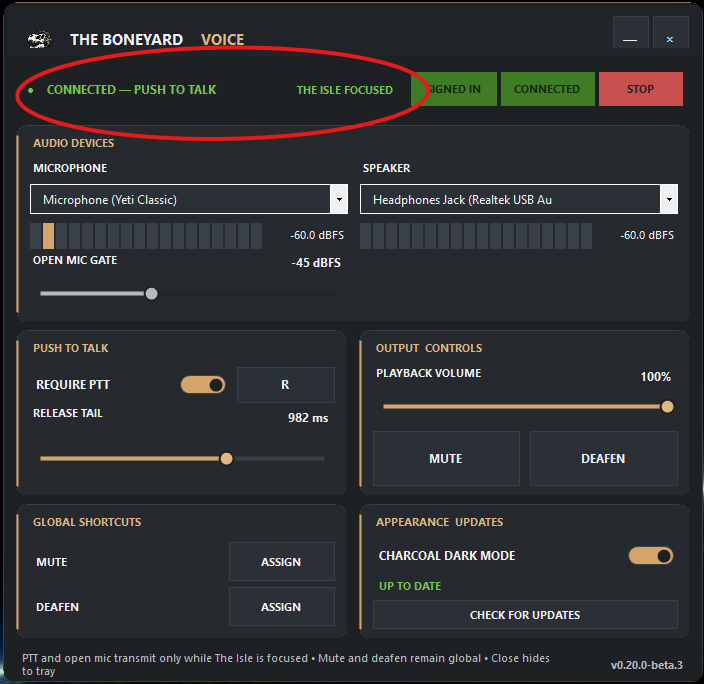Click the green Connected button
The height and width of the screenshot is (684, 704).
547,89
